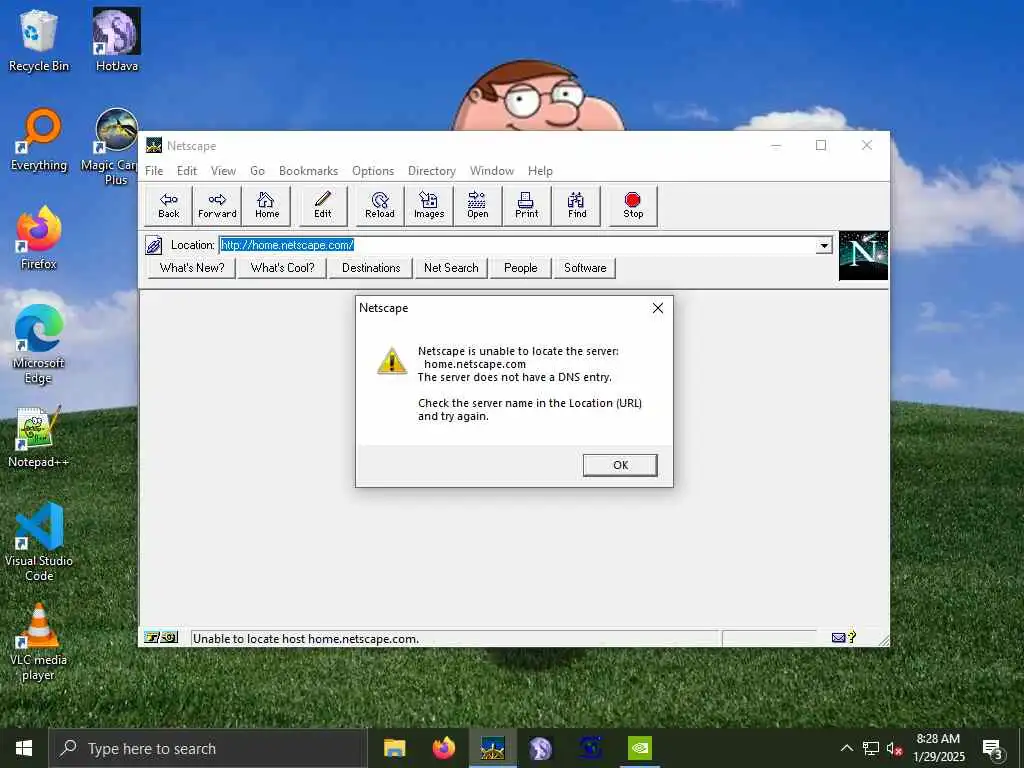Open the File menu
This screenshot has width=1024, height=768.
point(154,171)
